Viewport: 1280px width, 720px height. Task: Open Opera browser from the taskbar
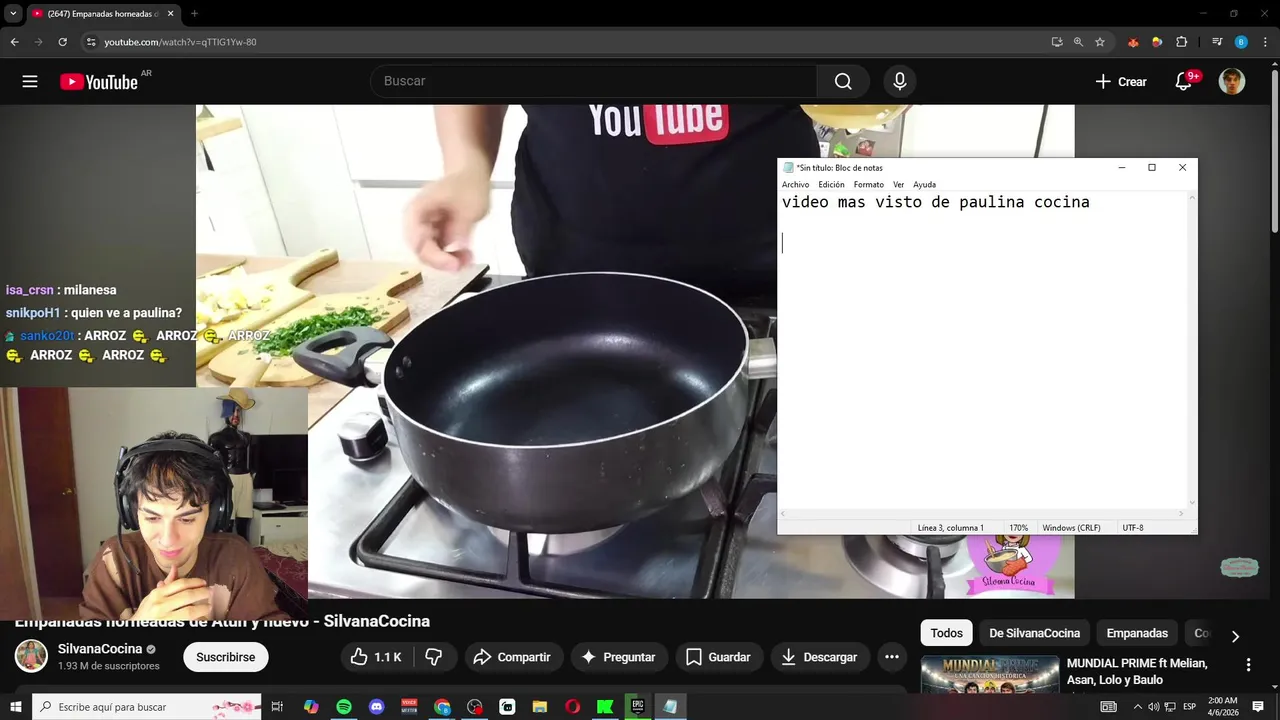pyautogui.click(x=572, y=707)
